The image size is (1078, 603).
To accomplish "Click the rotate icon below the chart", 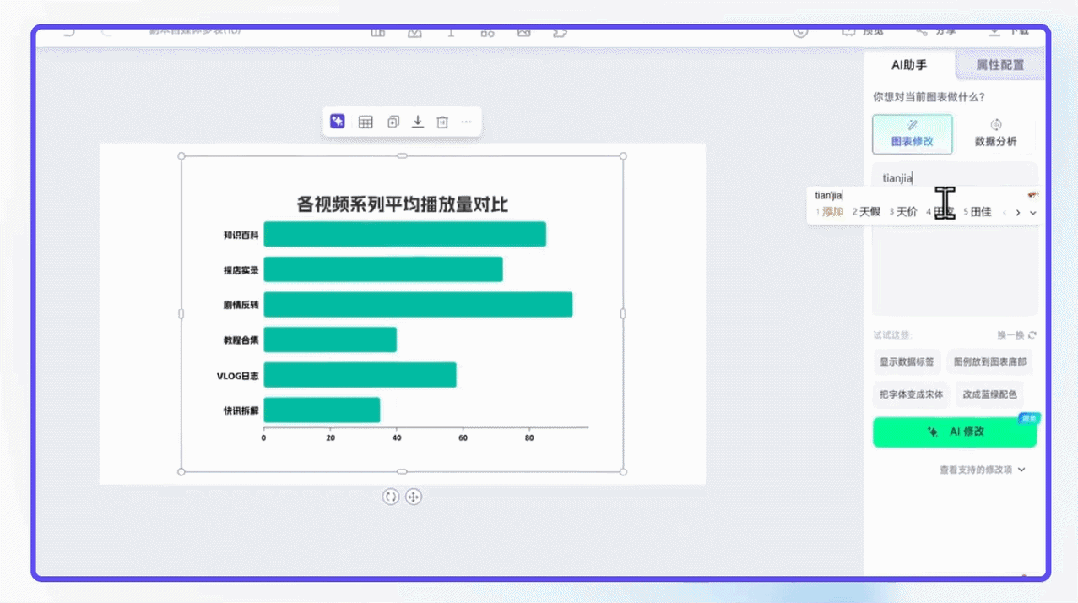I will [x=391, y=497].
